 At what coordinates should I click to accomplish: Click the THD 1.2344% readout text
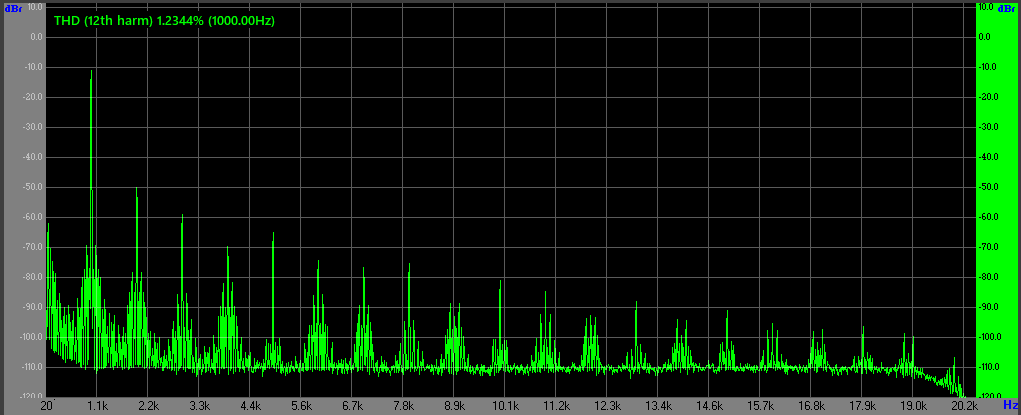165,20
